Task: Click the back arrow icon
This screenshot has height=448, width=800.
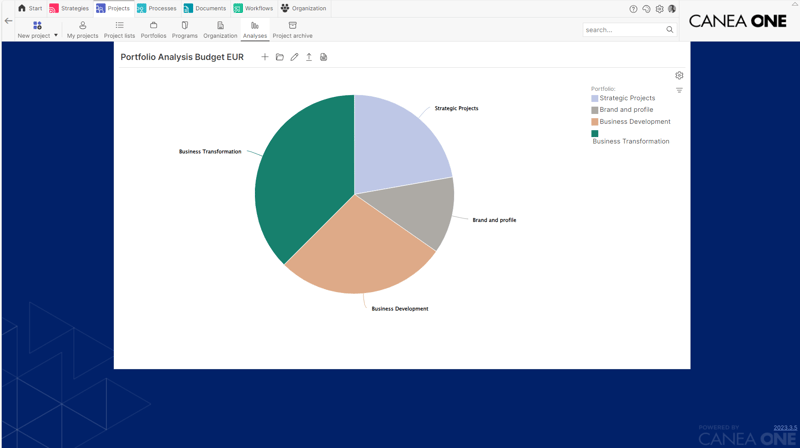Action: coord(8,21)
